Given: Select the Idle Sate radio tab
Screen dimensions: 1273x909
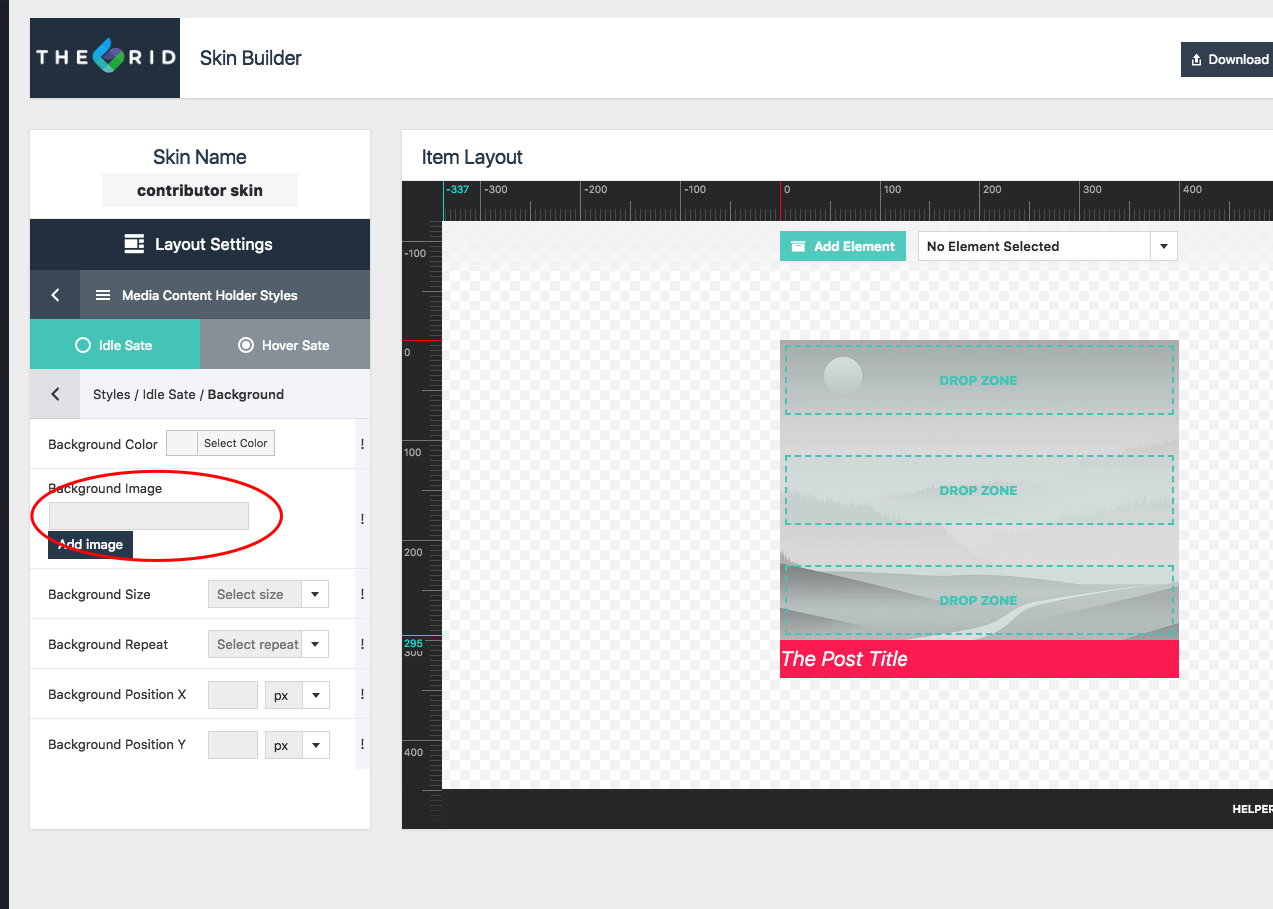Looking at the screenshot, I should click(115, 345).
